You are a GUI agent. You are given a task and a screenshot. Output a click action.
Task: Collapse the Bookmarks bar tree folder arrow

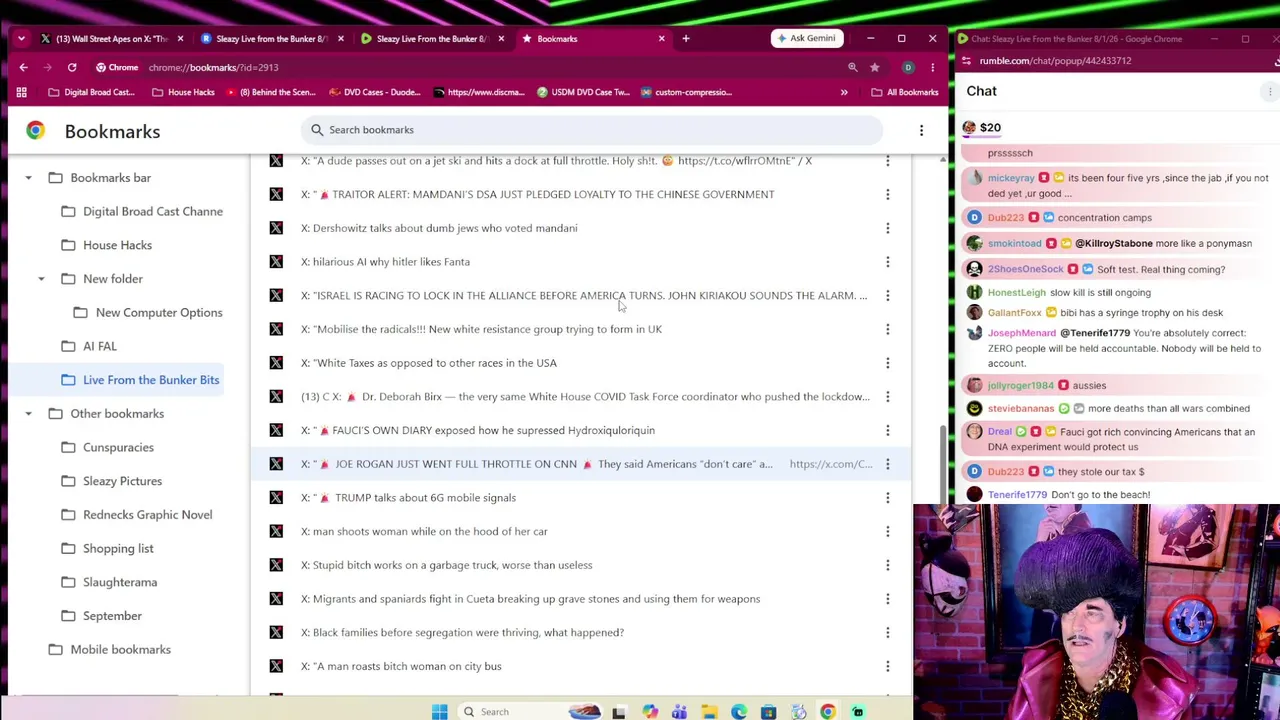point(28,178)
